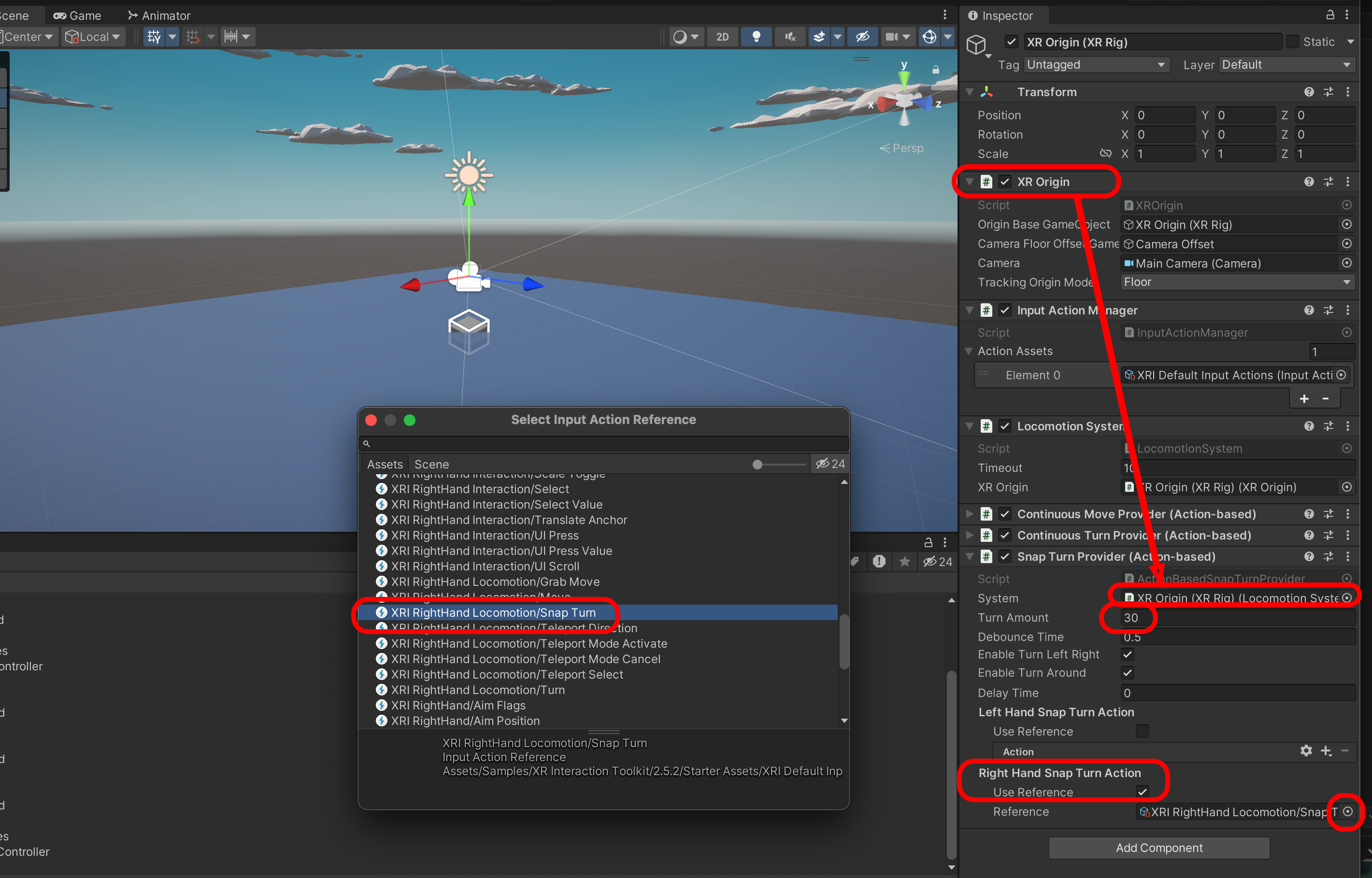This screenshot has width=1372, height=878.
Task: Open Snap Turn Provider preset settings icon
Action: click(x=1328, y=556)
